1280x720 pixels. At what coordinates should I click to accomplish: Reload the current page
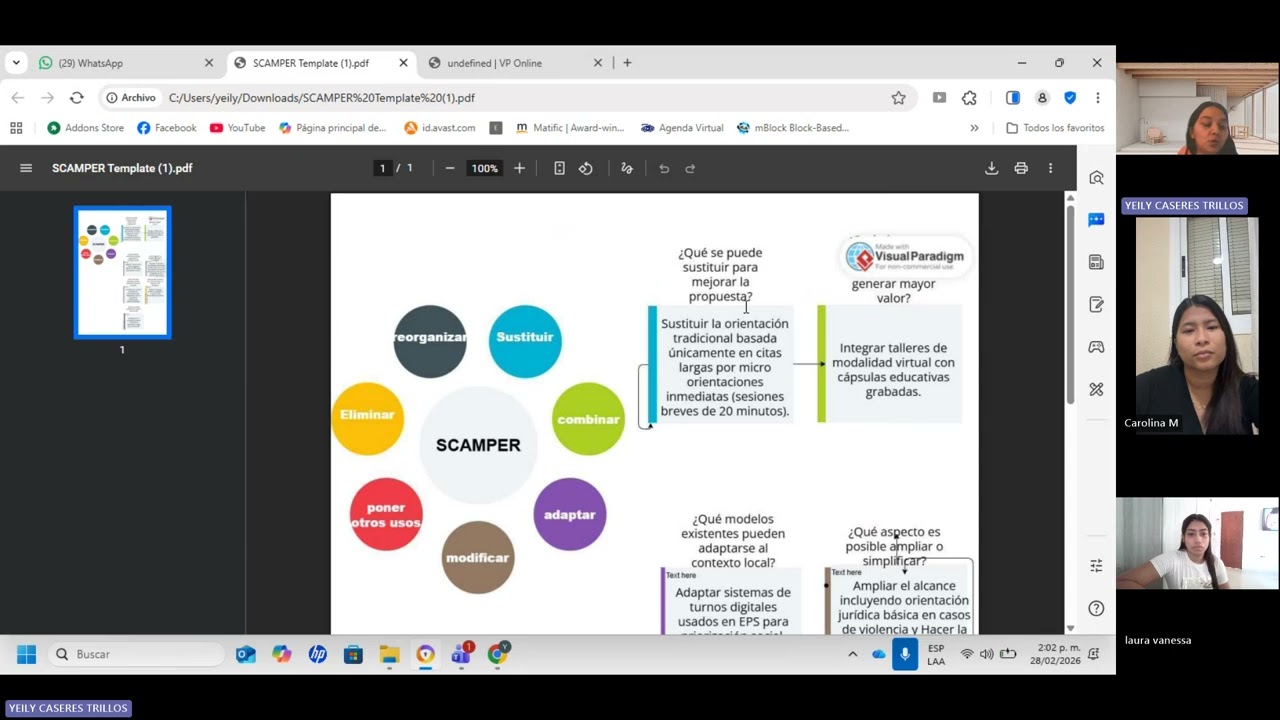(77, 98)
